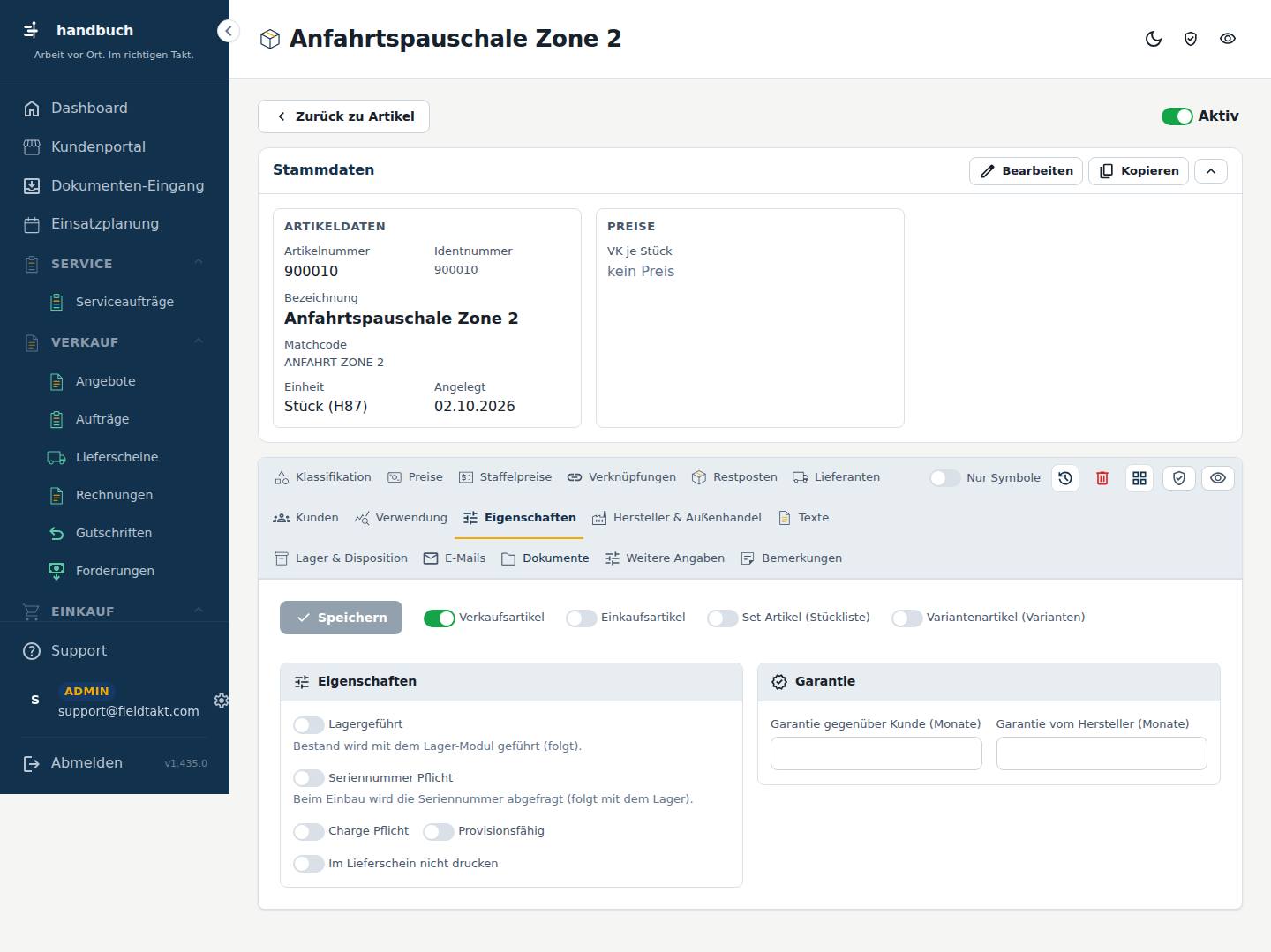Toggle Nur Symbole switch
1271x952 pixels.
click(945, 478)
